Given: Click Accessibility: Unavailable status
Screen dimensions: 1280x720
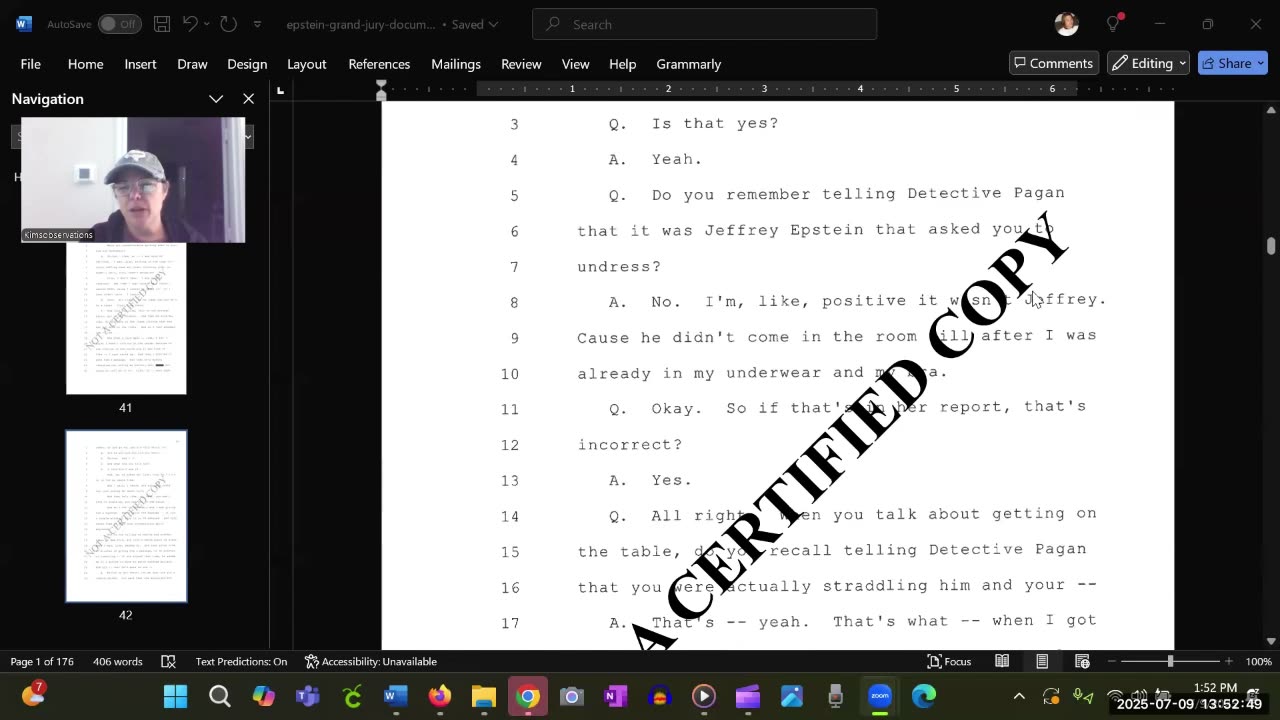Looking at the screenshot, I should point(370,661).
